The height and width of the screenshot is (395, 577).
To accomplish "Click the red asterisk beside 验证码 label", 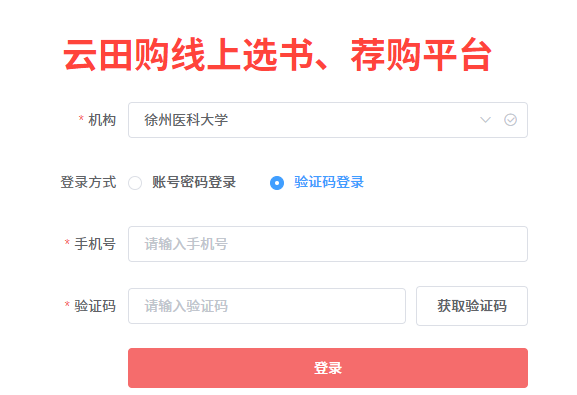I will tap(67, 304).
